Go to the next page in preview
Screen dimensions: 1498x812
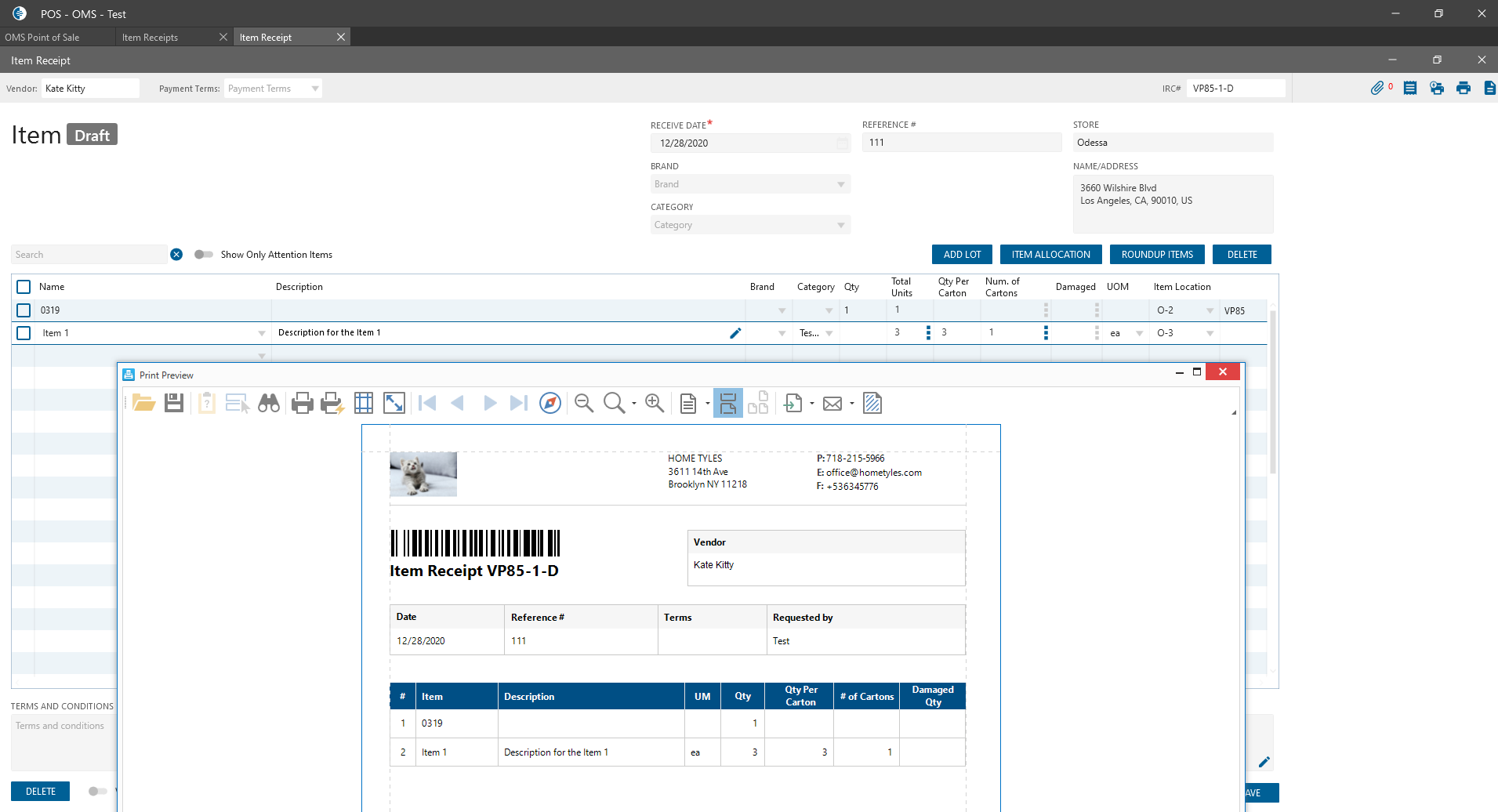point(490,403)
